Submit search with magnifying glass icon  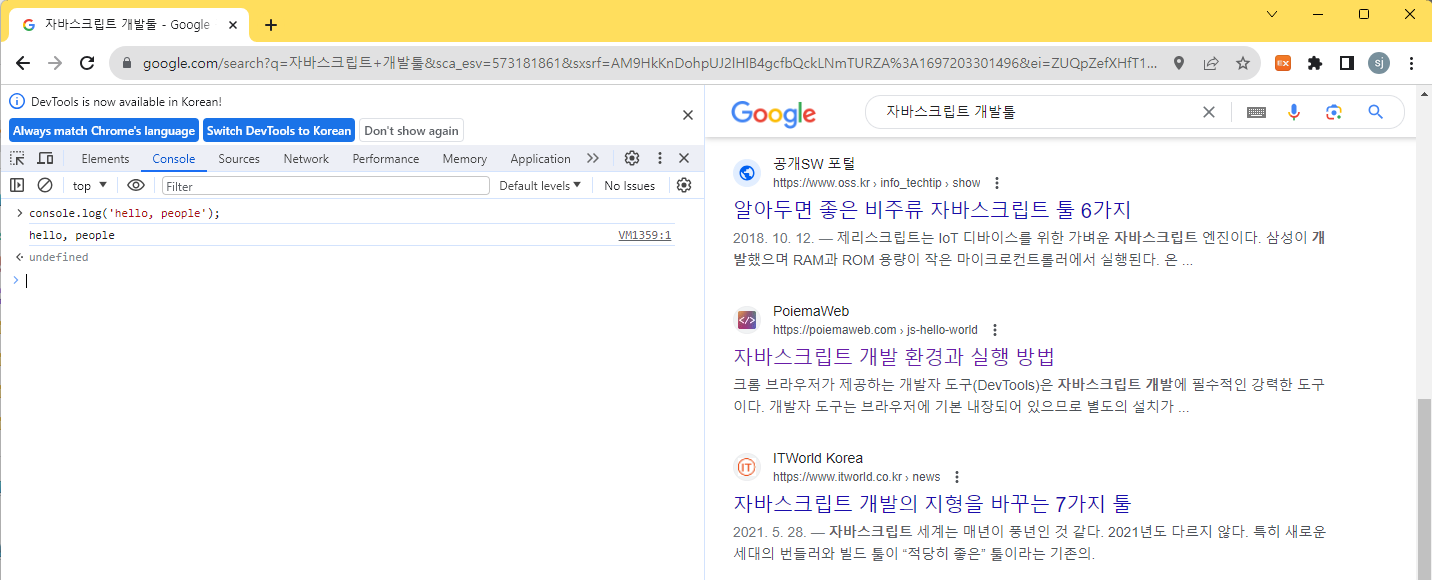coord(1375,112)
